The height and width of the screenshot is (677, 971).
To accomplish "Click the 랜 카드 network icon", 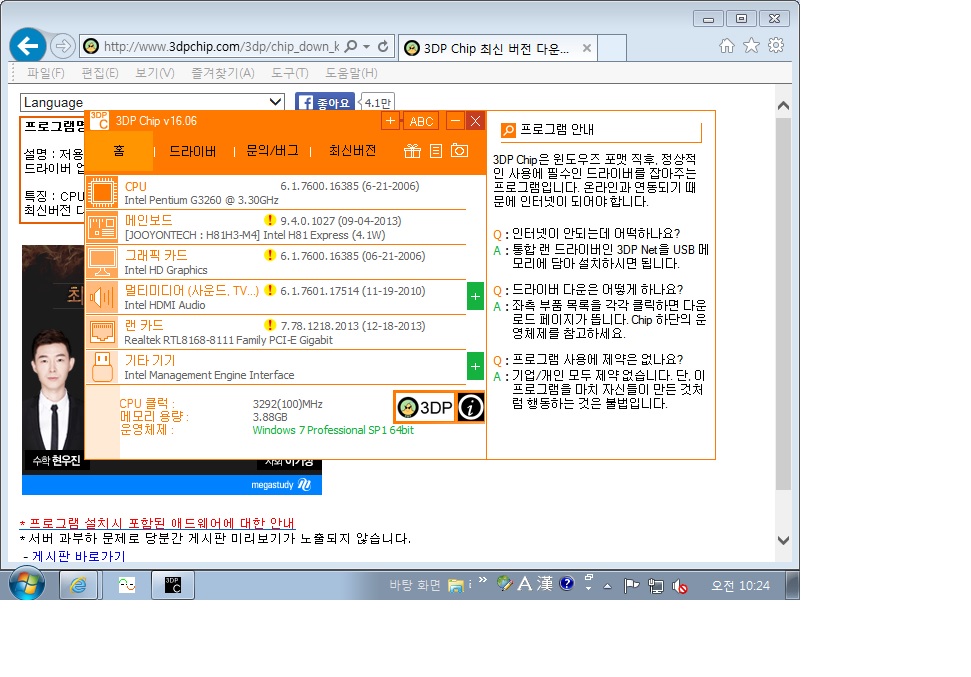I will pos(102,332).
